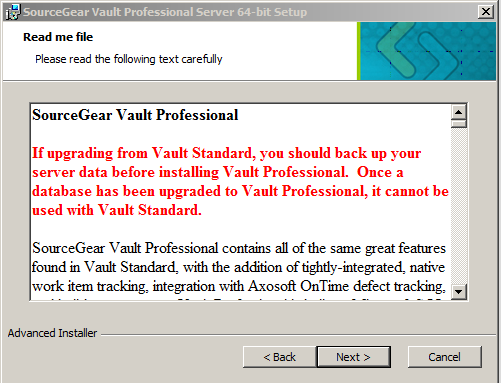The image size is (501, 383).
Task: Click the 'Advanced Installer' label
Action: click(52, 333)
